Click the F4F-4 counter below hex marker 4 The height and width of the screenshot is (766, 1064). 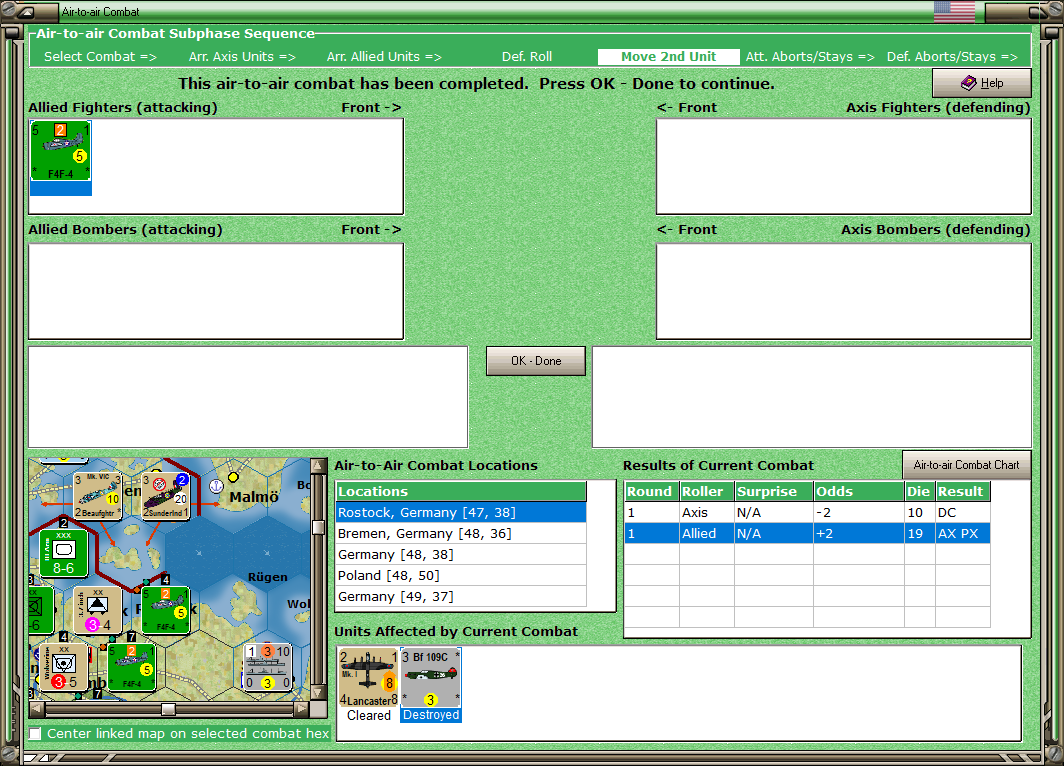pyautogui.click(x=166, y=610)
